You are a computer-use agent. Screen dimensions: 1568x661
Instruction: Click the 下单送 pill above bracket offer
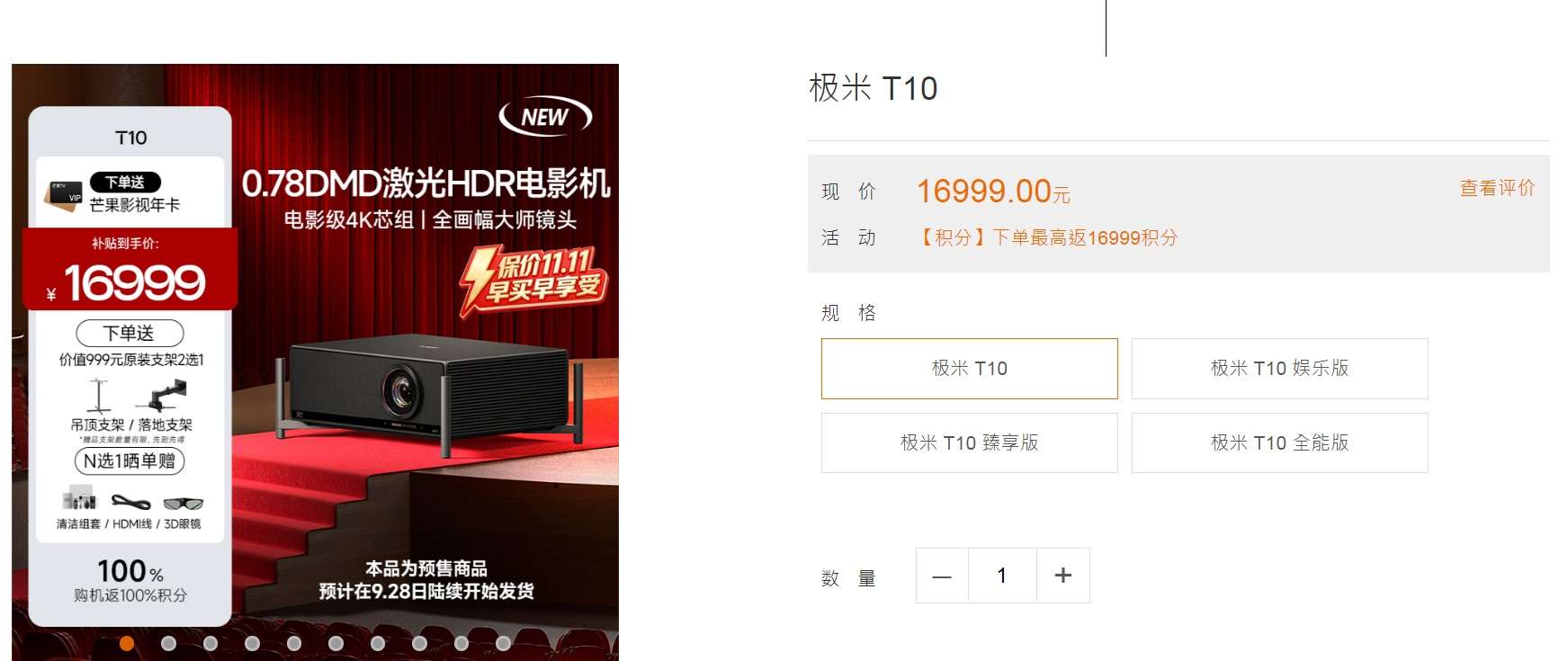click(130, 334)
